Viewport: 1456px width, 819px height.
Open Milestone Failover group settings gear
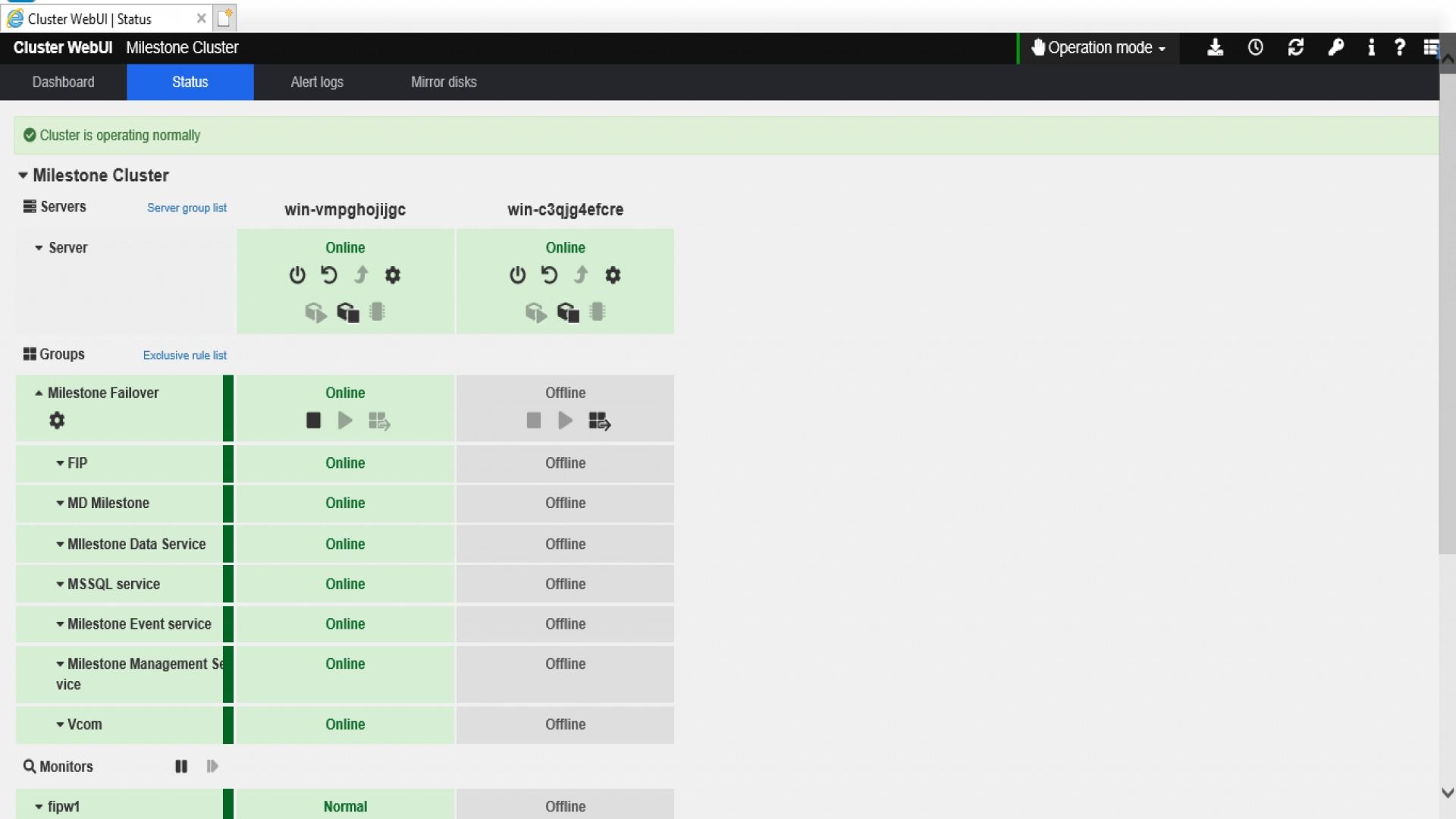click(x=57, y=420)
